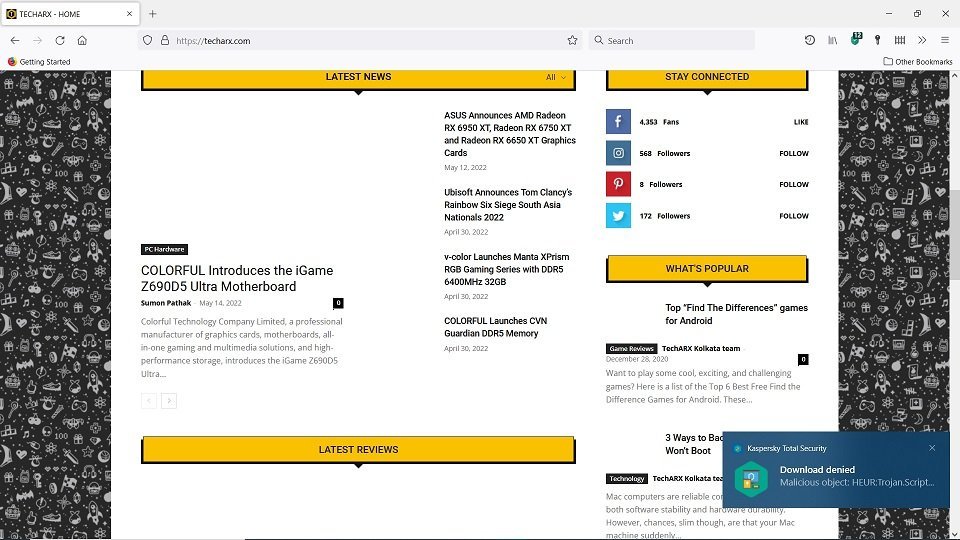Click FOLLOW for 568 Instagram followers
The image size is (960, 540).
click(x=793, y=154)
